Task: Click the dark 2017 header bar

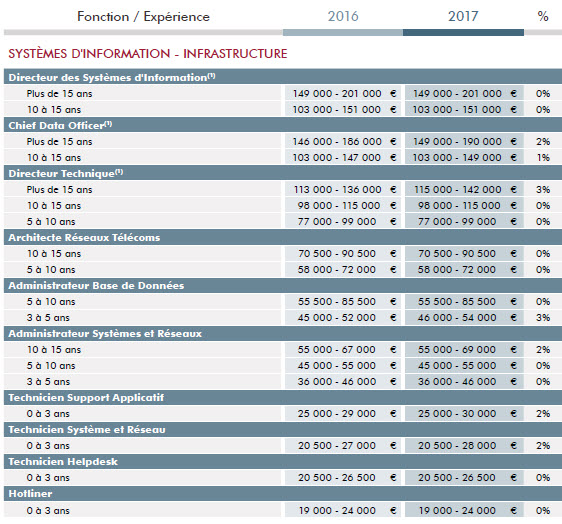Action: point(463,33)
